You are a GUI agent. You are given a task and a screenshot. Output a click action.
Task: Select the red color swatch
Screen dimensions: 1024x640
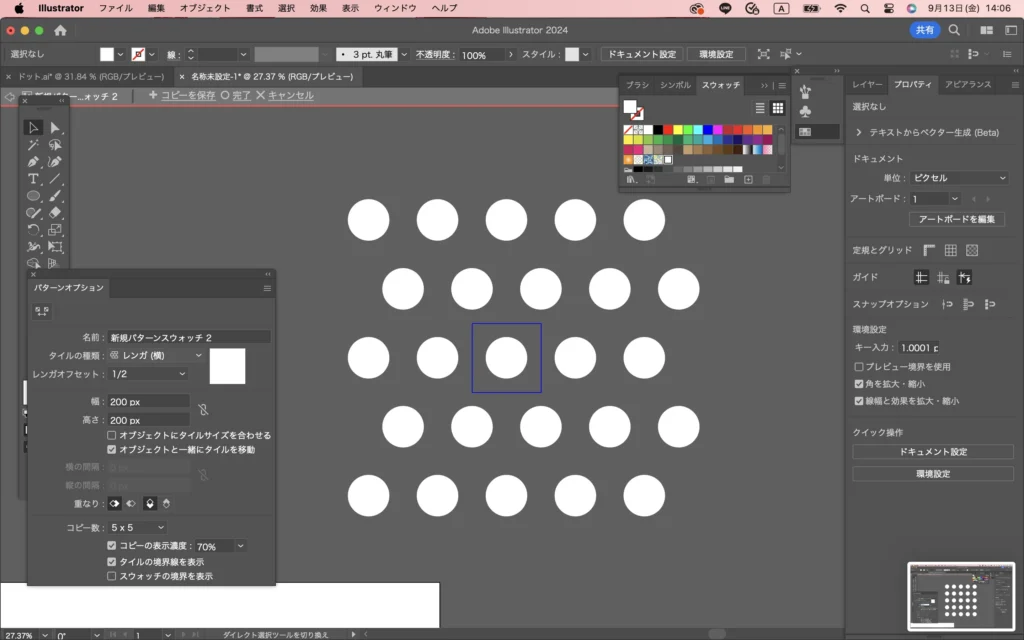(668, 130)
